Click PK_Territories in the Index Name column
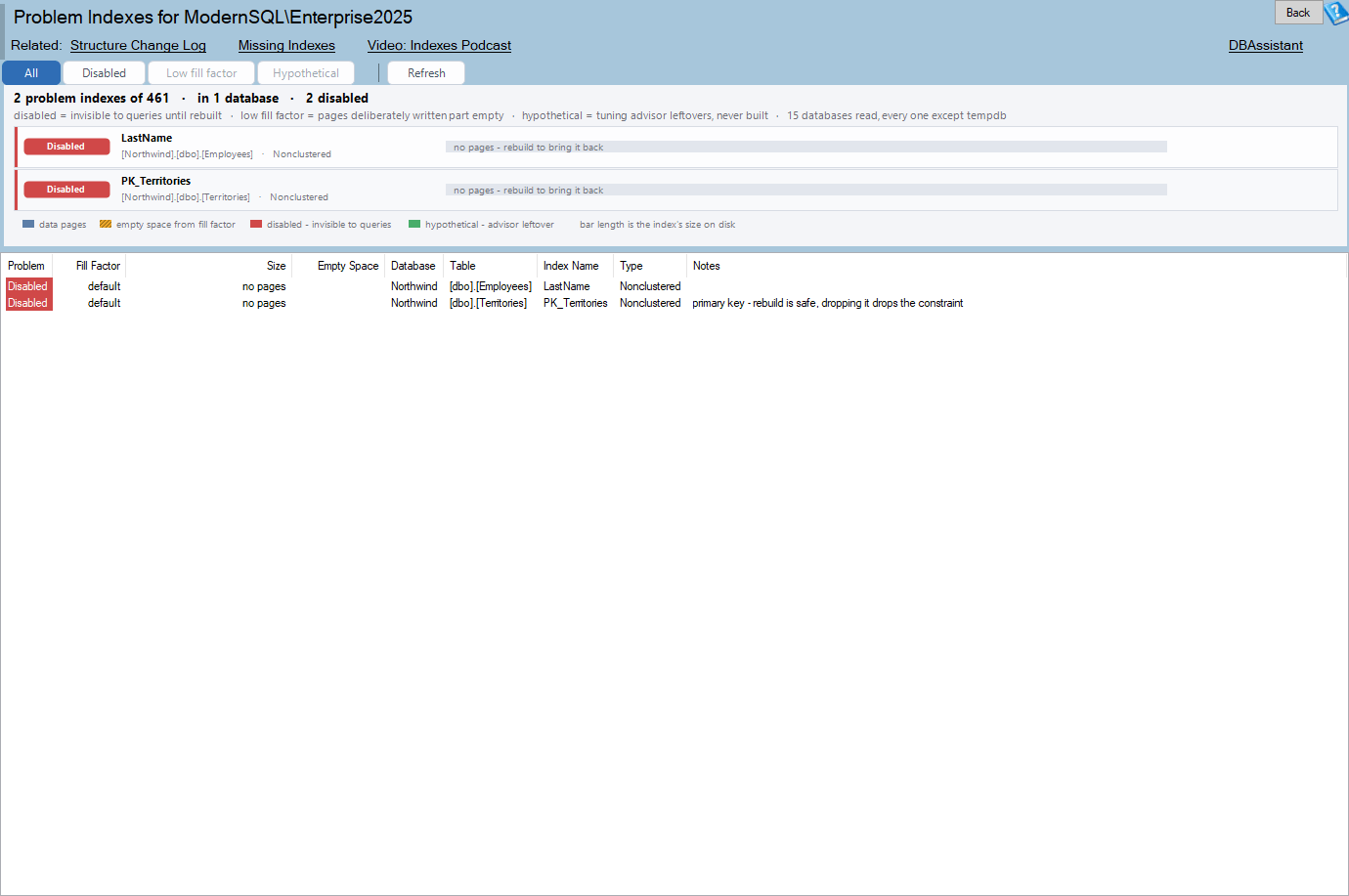The image size is (1349, 896). (576, 303)
